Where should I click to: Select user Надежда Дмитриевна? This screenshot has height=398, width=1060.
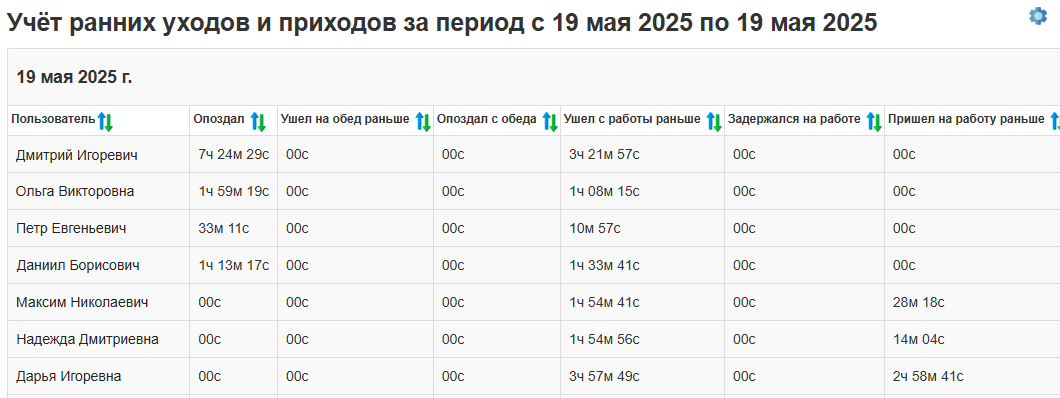coord(87,339)
